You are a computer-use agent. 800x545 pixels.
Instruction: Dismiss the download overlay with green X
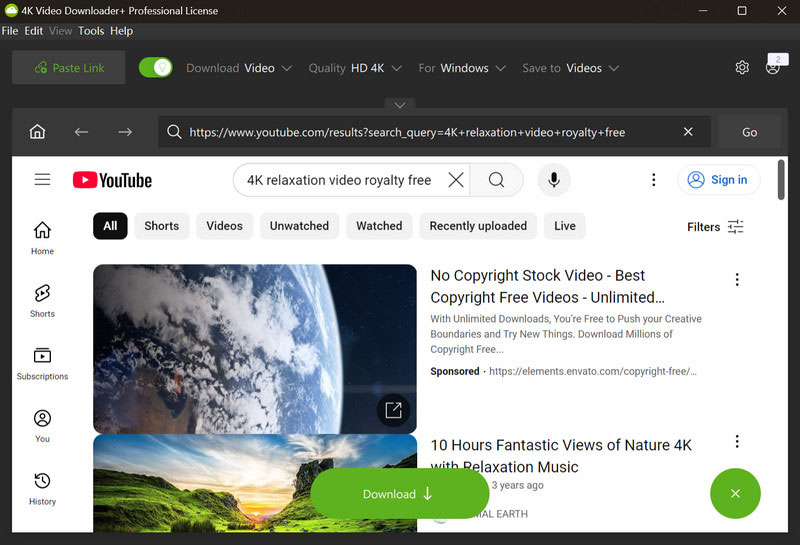point(735,493)
